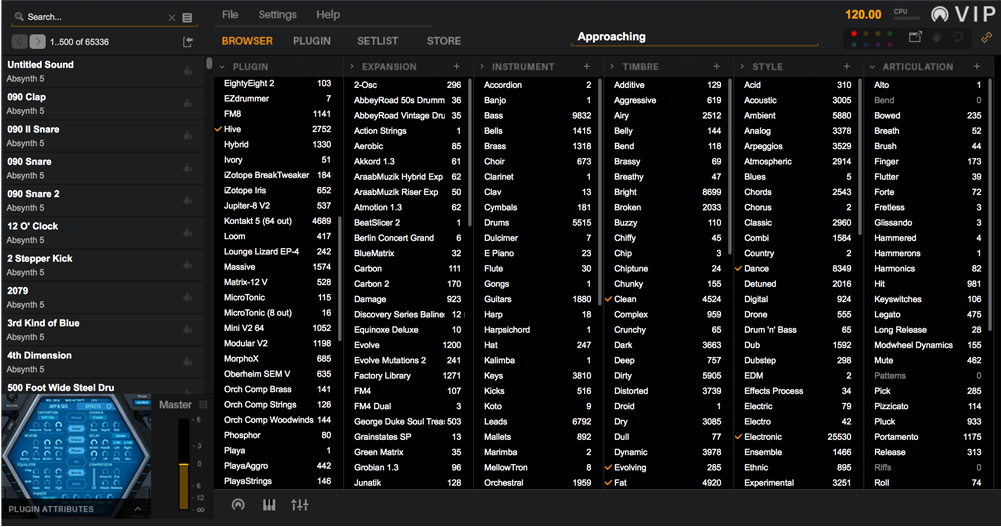Add filter with plus in EXPANSION header
Image resolution: width=1001 pixels, height=527 pixels.
pyautogui.click(x=456, y=66)
